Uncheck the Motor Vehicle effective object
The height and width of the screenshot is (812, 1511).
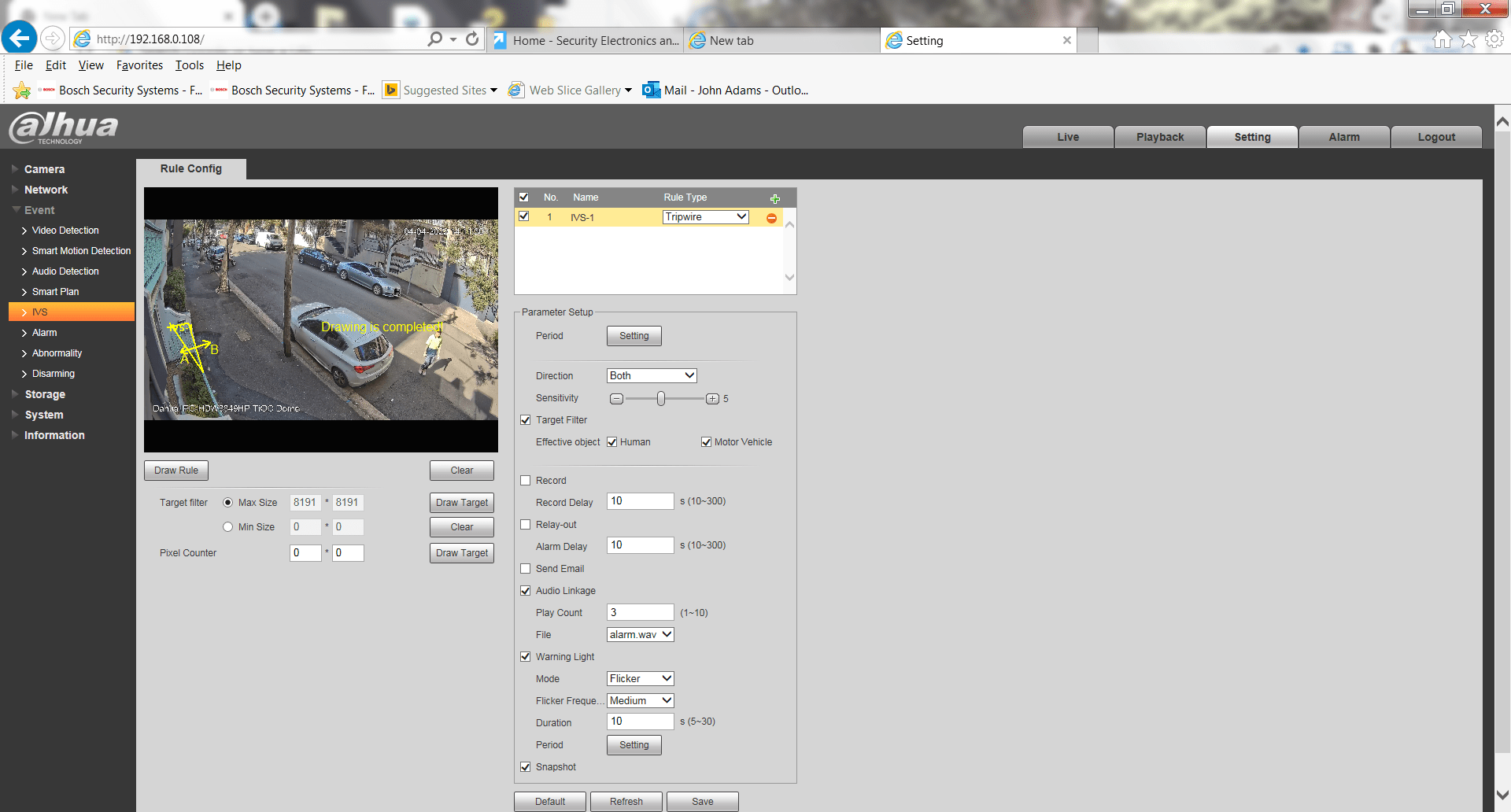pyautogui.click(x=706, y=442)
